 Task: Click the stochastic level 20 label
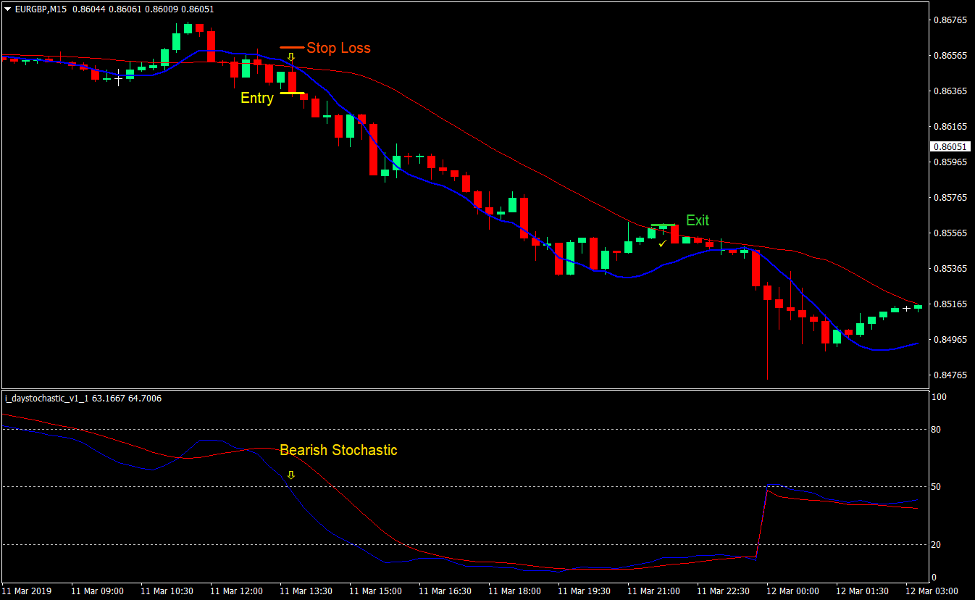pyautogui.click(x=936, y=545)
